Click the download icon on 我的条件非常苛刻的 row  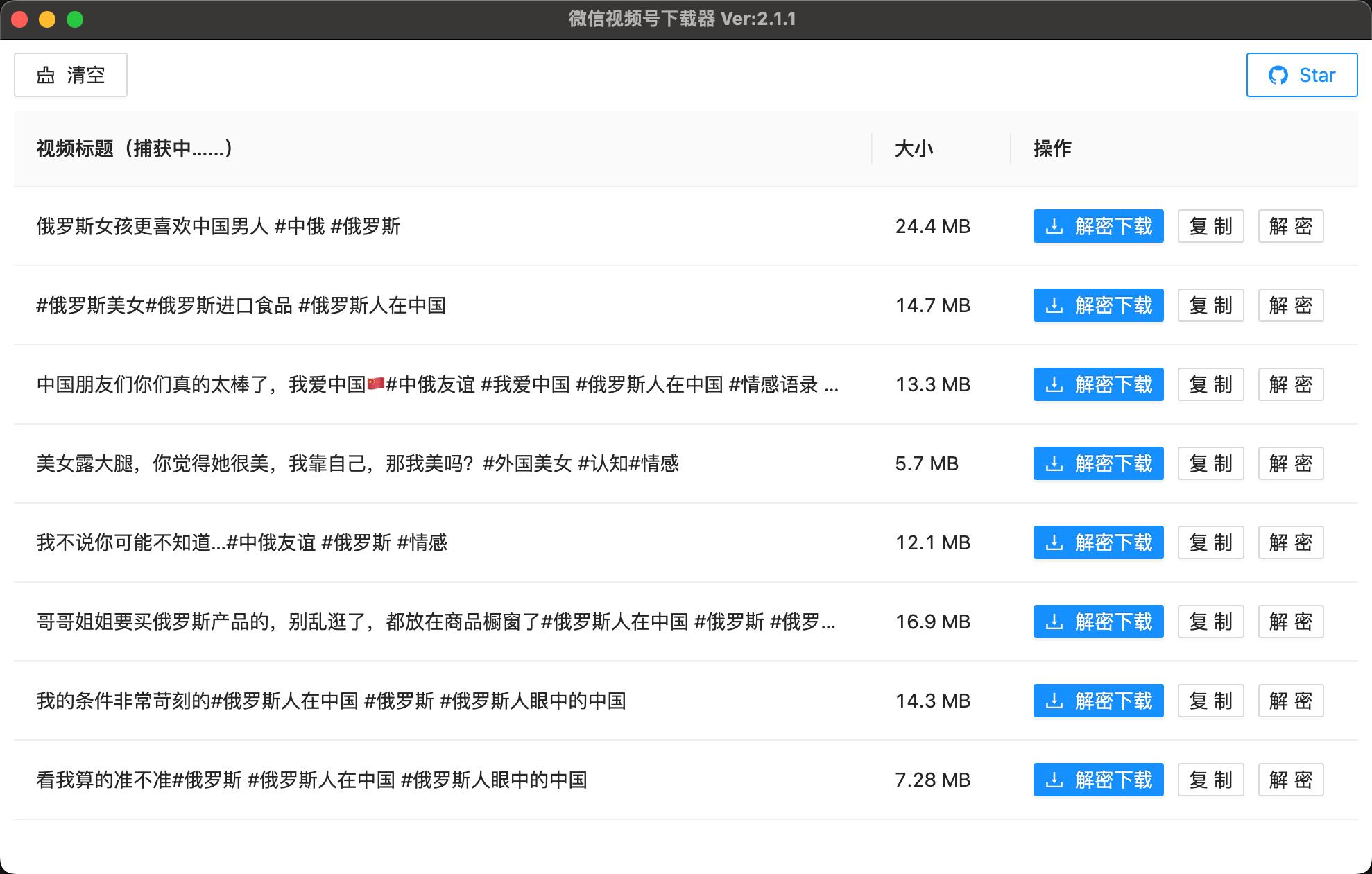tap(1054, 701)
